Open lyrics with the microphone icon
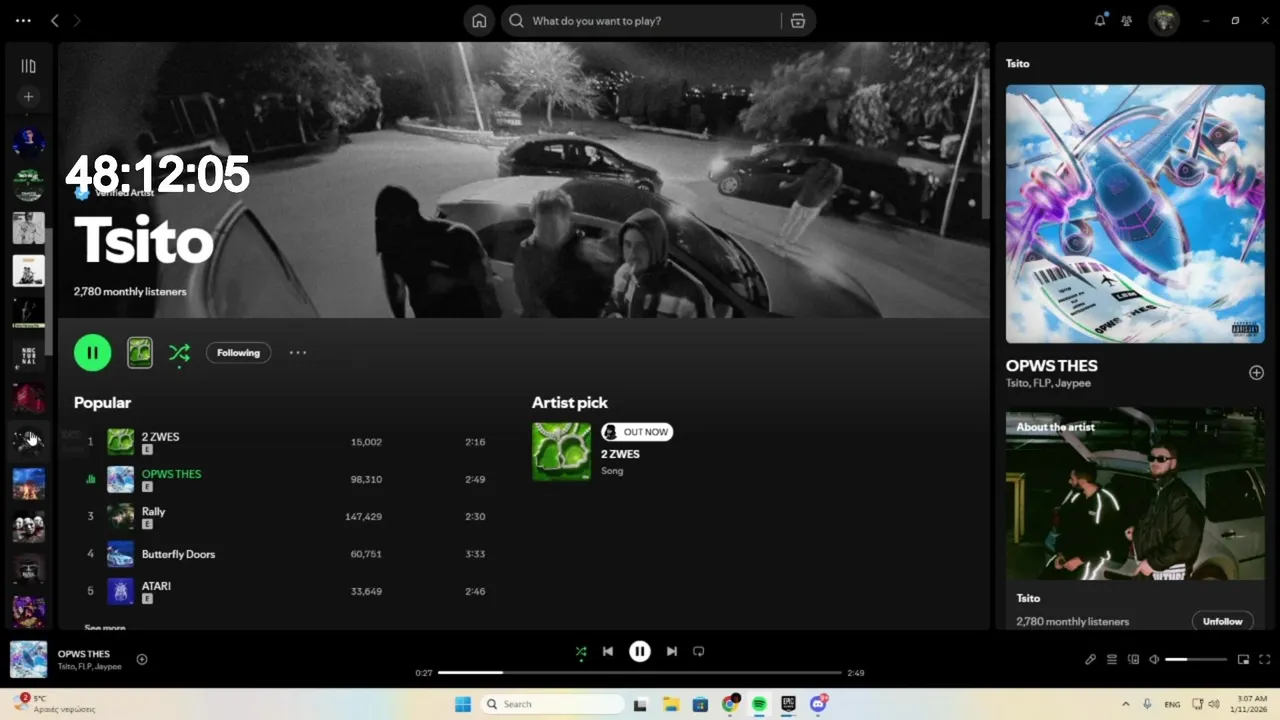This screenshot has height=720, width=1280. click(1091, 659)
